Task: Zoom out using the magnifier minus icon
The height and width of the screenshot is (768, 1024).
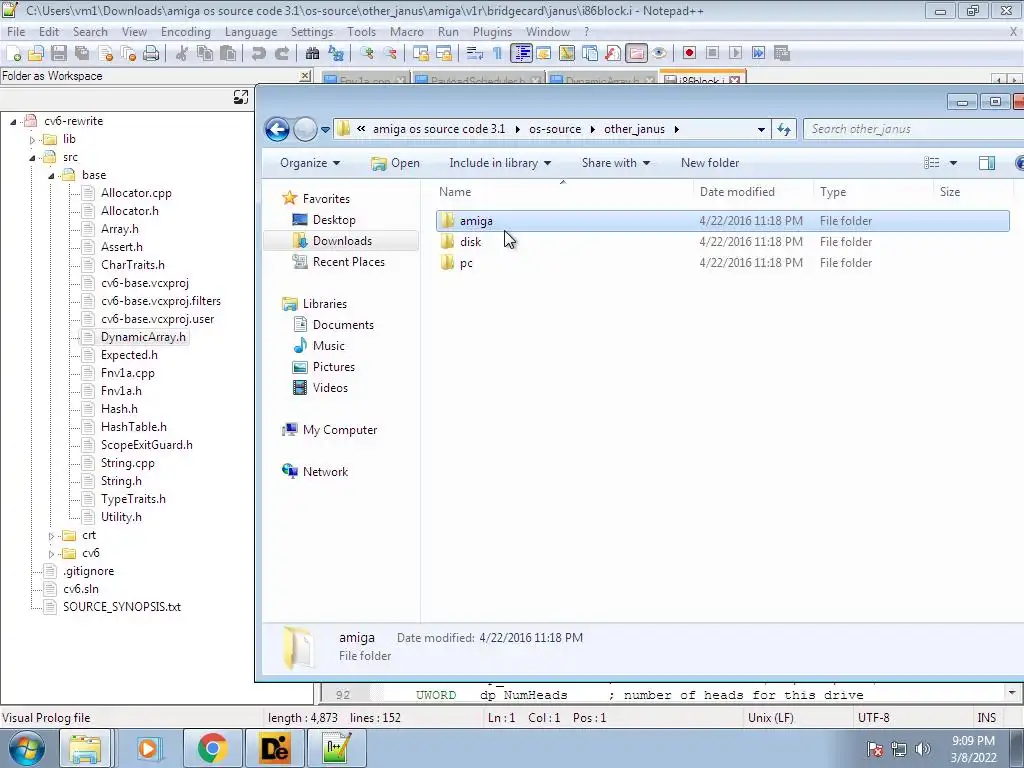Action: pyautogui.click(x=390, y=54)
